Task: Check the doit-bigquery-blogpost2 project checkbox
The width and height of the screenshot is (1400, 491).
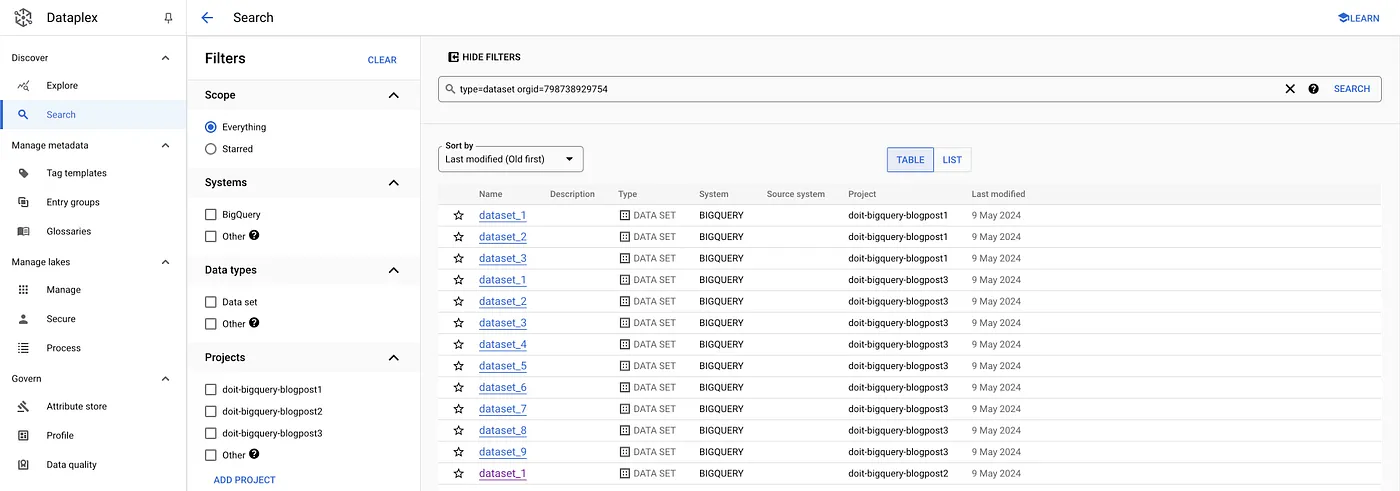Action: (210, 411)
